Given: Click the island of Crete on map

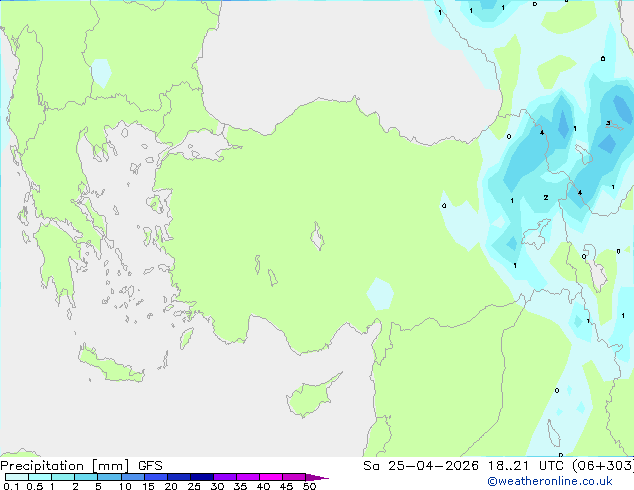Looking at the screenshot, I should pyautogui.click(x=110, y=365).
